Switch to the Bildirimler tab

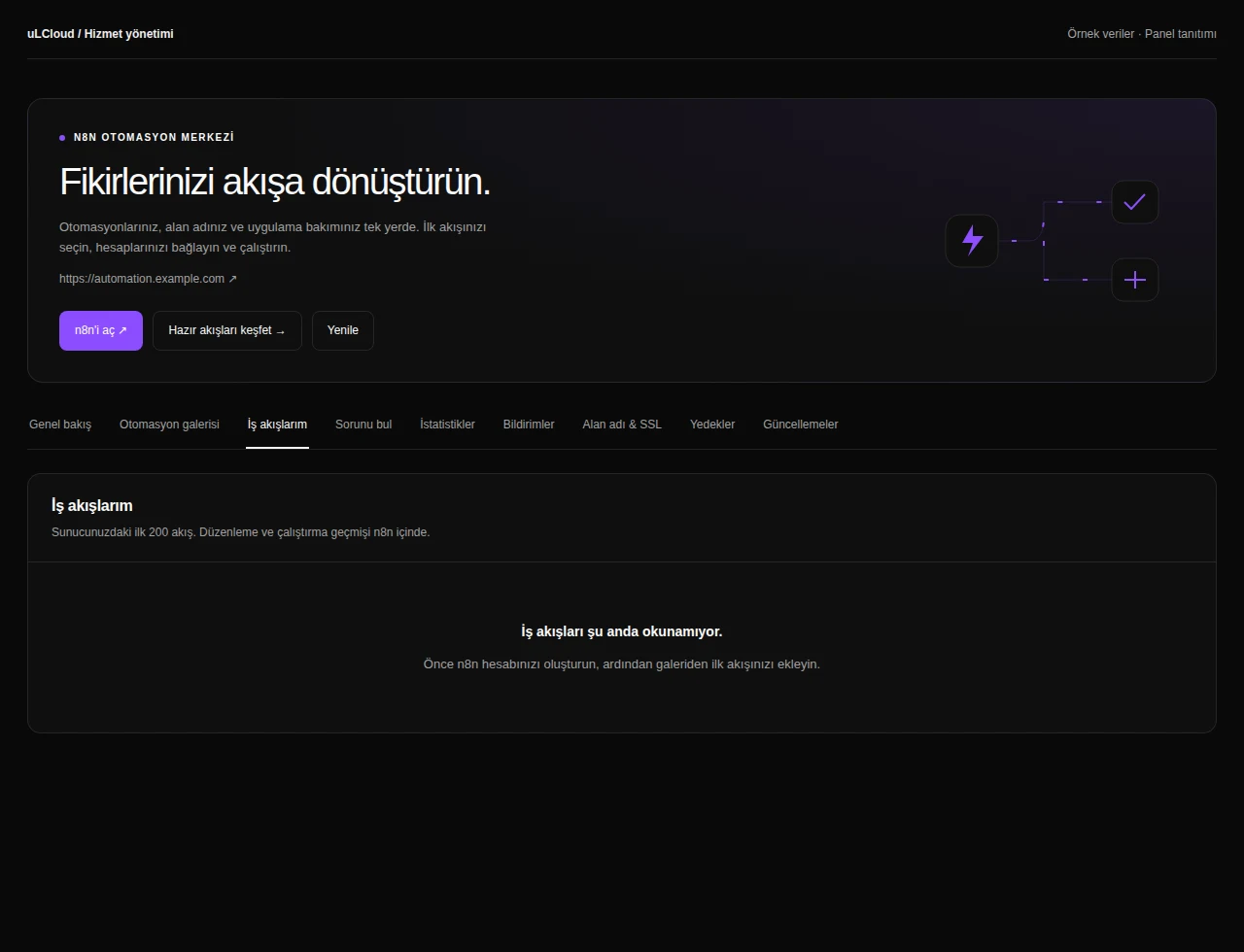(529, 425)
